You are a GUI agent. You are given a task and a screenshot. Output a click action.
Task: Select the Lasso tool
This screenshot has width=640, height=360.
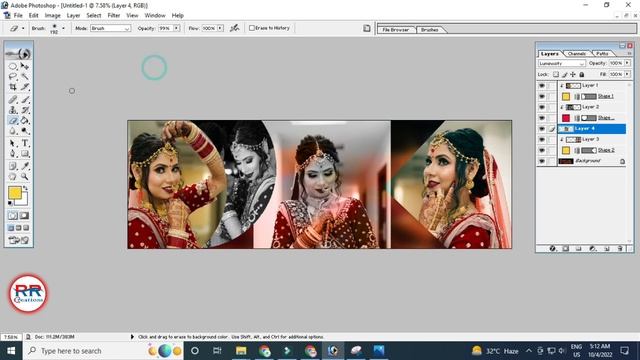[x=13, y=77]
